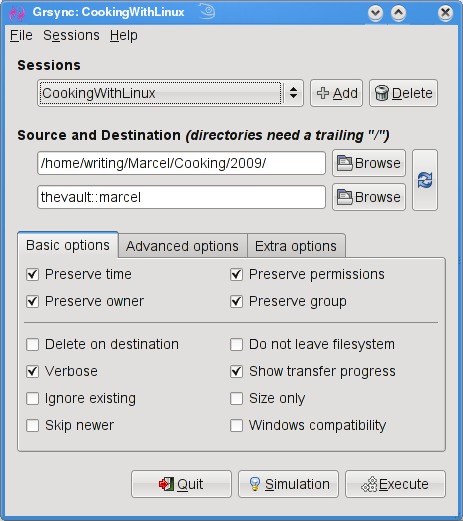Browse for the source directory

click(x=369, y=163)
